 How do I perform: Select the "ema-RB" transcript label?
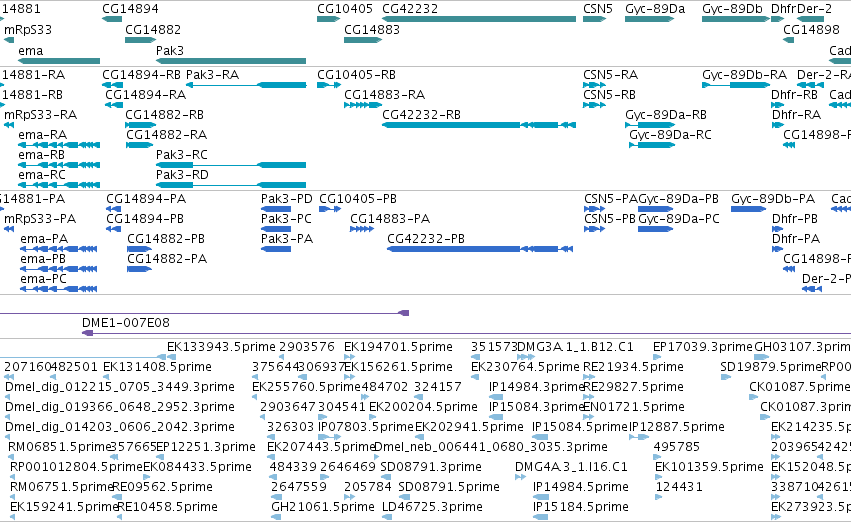(41, 155)
